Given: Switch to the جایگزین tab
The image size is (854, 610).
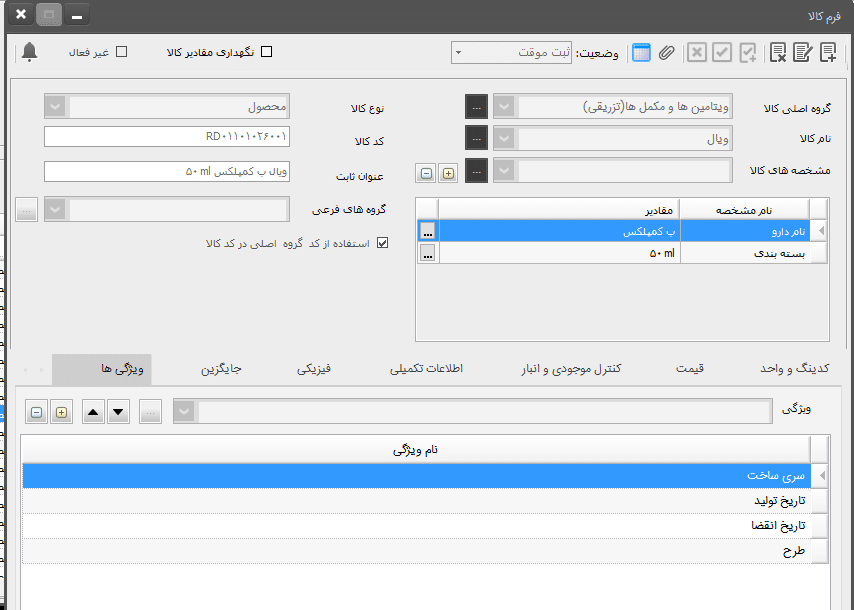Looking at the screenshot, I should coord(221,369).
